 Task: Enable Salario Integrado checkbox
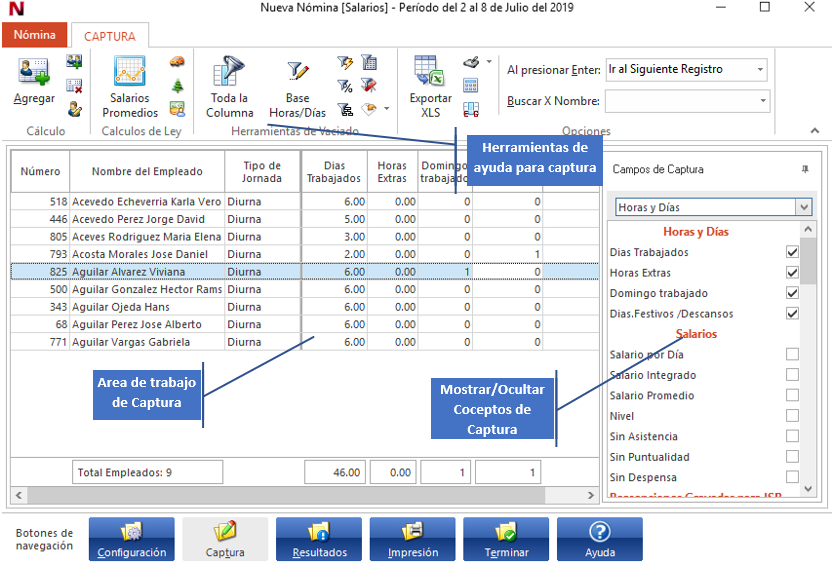(x=792, y=375)
